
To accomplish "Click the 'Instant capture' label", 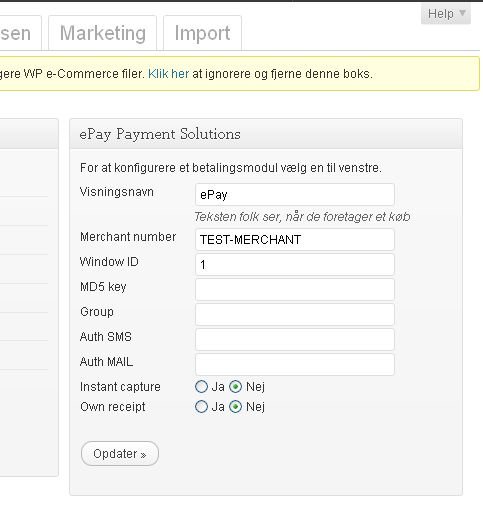I will pos(120,387).
